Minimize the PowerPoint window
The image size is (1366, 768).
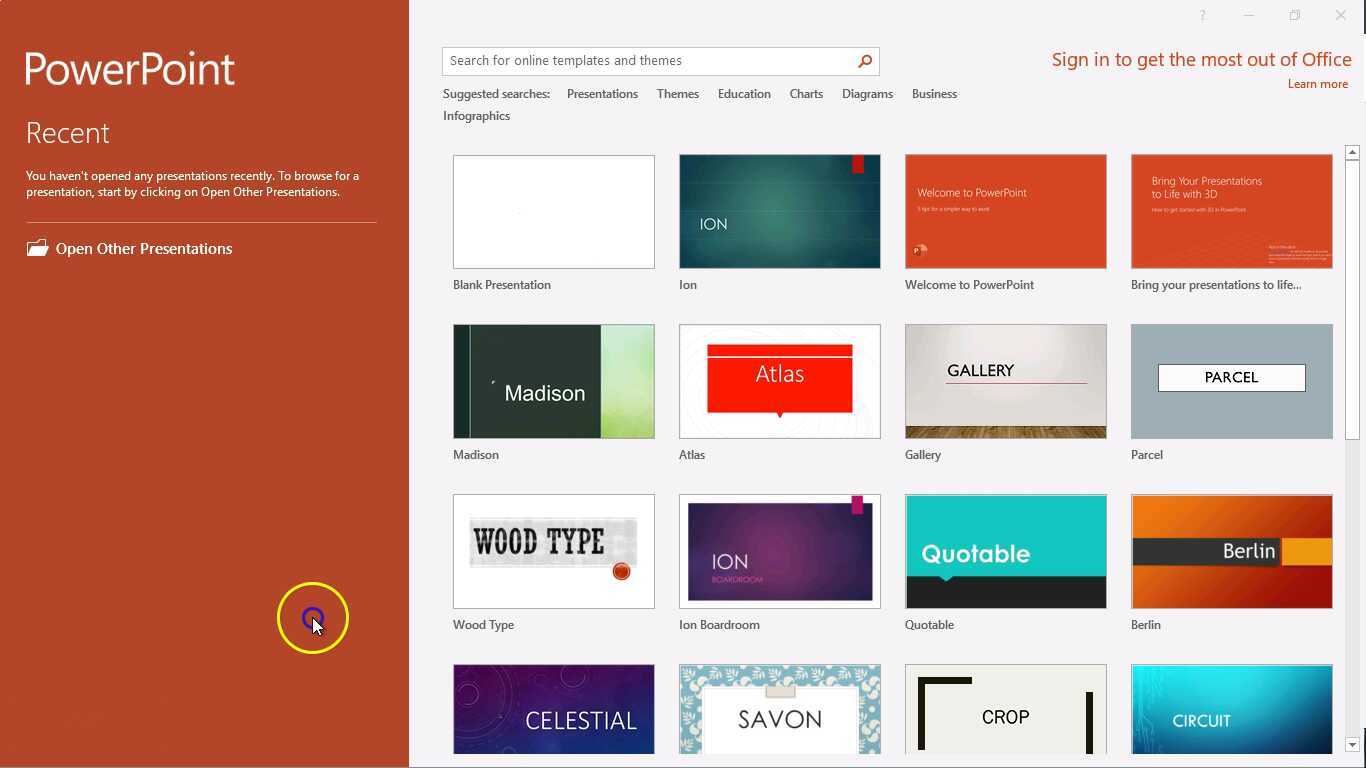pos(1248,15)
